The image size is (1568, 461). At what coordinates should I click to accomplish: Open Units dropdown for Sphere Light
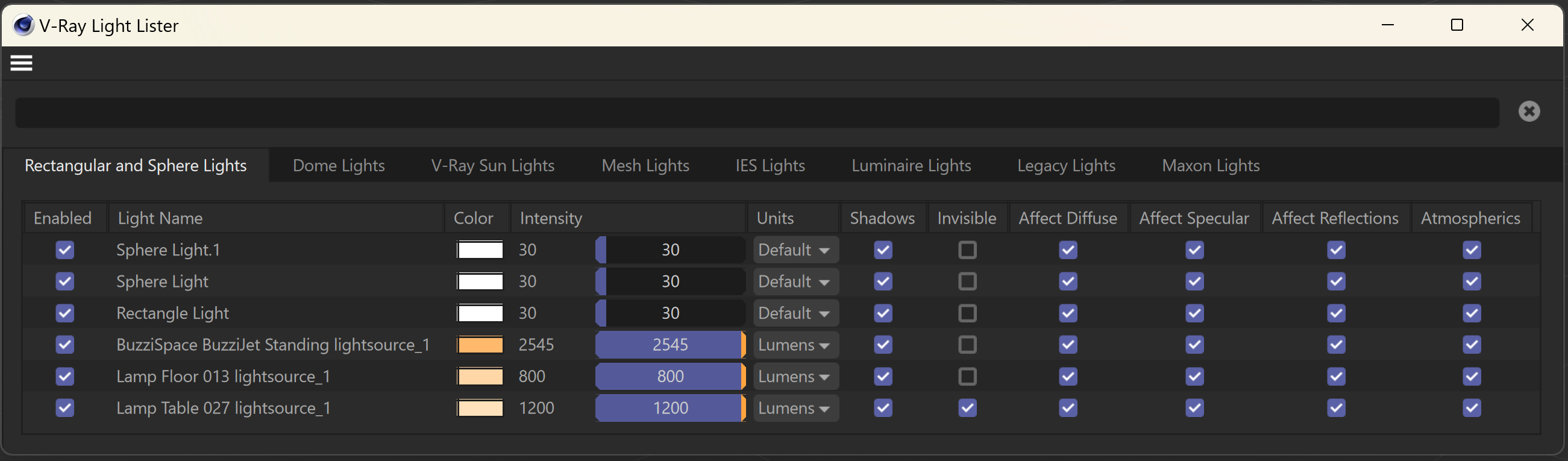pos(795,281)
